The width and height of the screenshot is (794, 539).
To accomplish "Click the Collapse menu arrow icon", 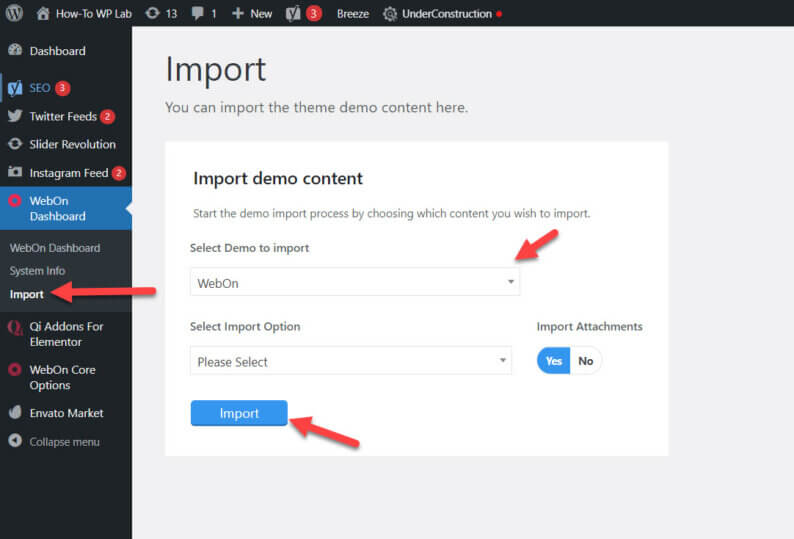I will (x=15, y=441).
